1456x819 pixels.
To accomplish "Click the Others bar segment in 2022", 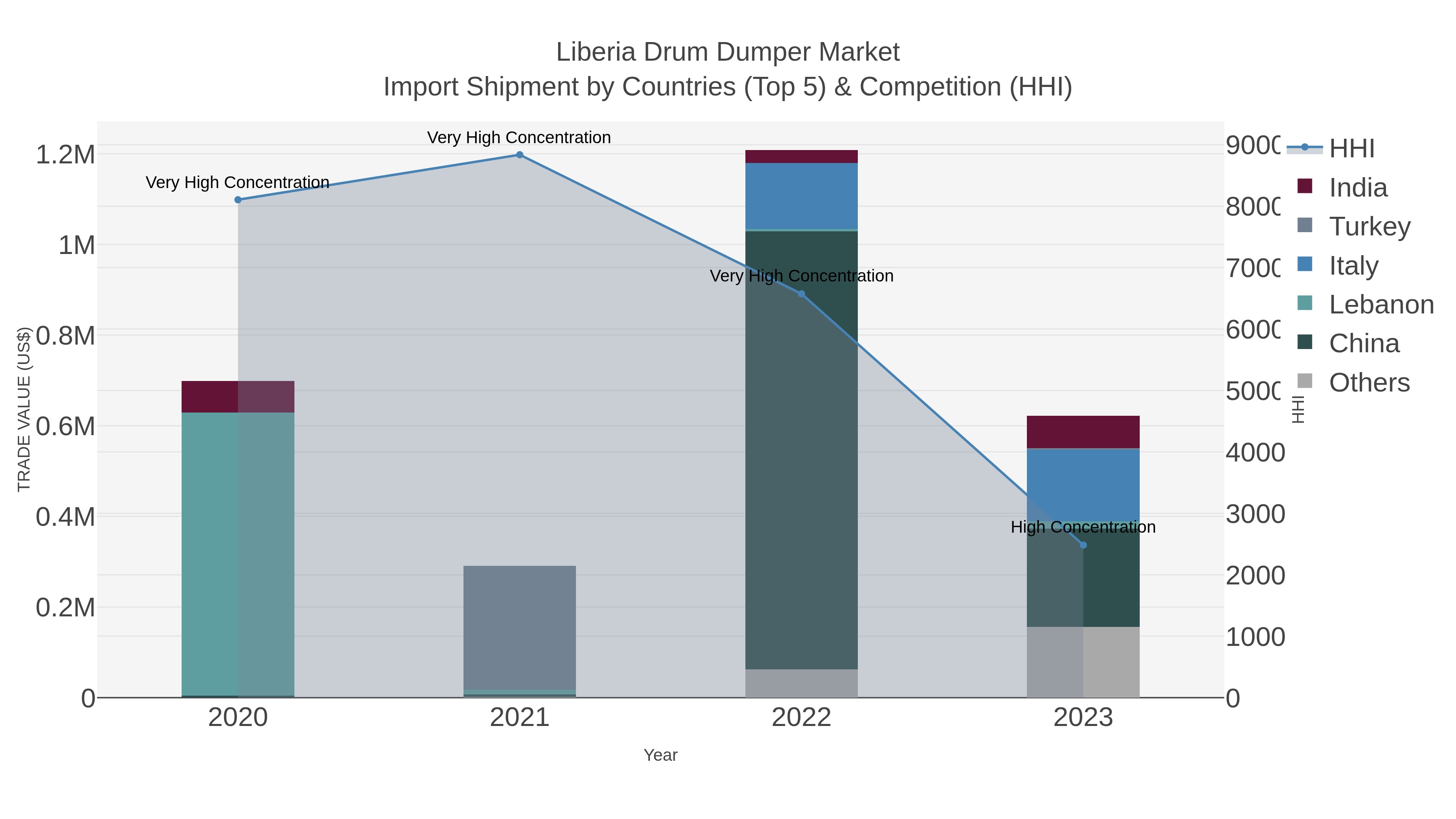I will point(802,684).
